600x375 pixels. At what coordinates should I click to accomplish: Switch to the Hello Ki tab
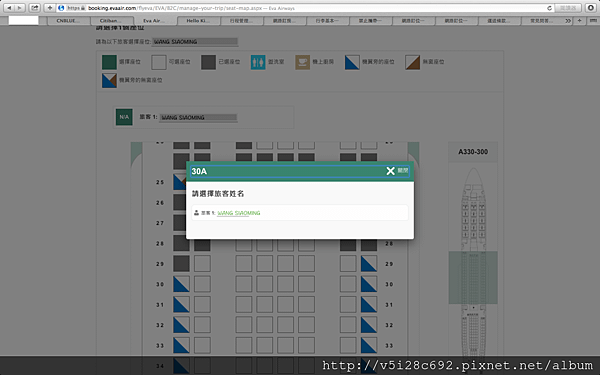(198, 21)
